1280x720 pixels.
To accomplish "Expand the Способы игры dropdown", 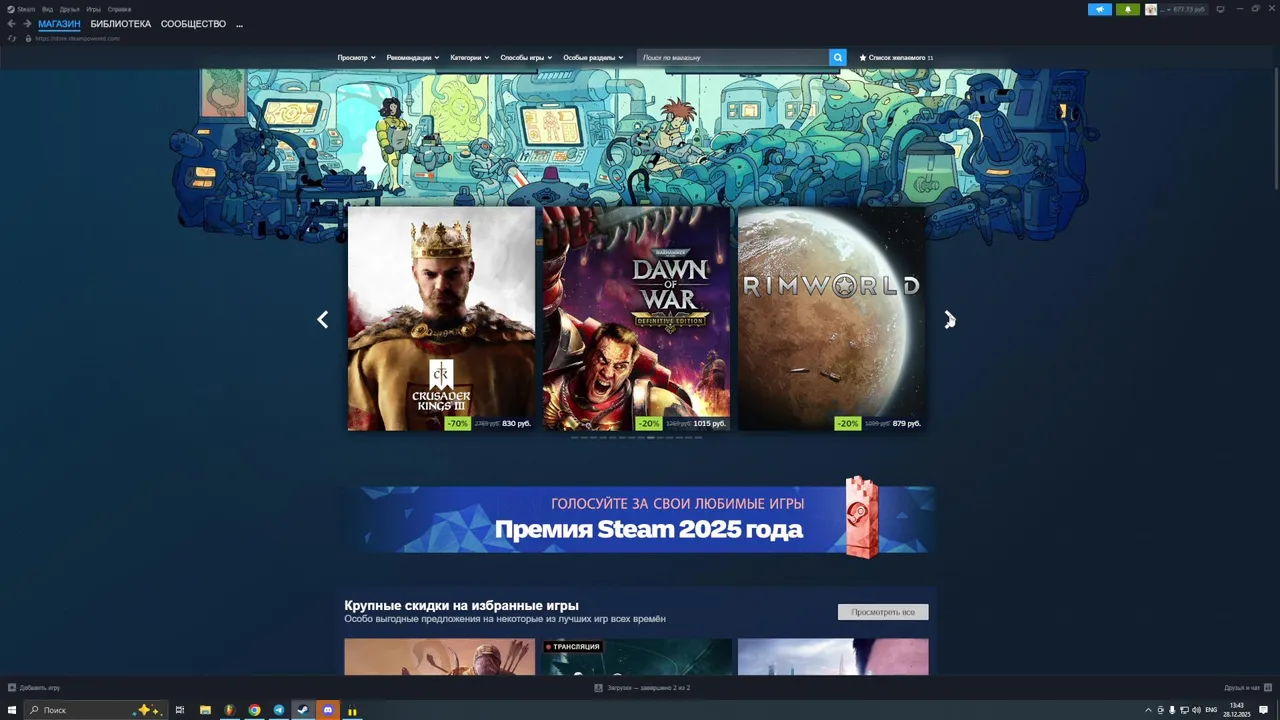I will coord(526,58).
